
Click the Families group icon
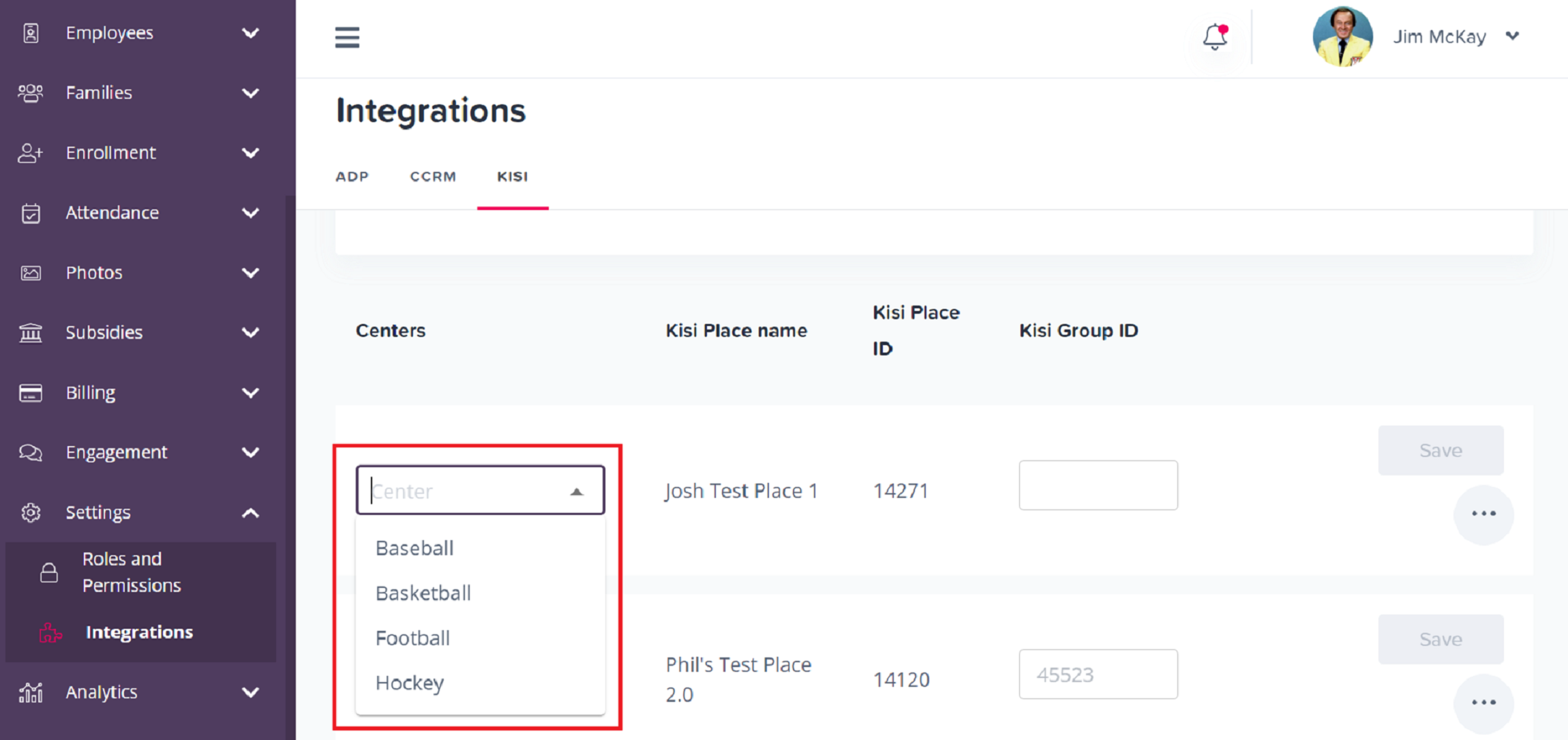[31, 93]
